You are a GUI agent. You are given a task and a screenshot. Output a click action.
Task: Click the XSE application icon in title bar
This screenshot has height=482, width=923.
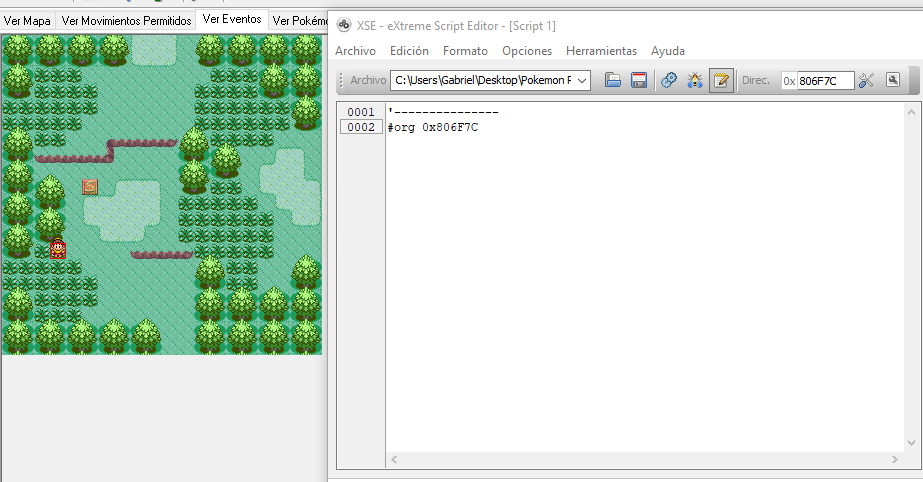(x=343, y=25)
